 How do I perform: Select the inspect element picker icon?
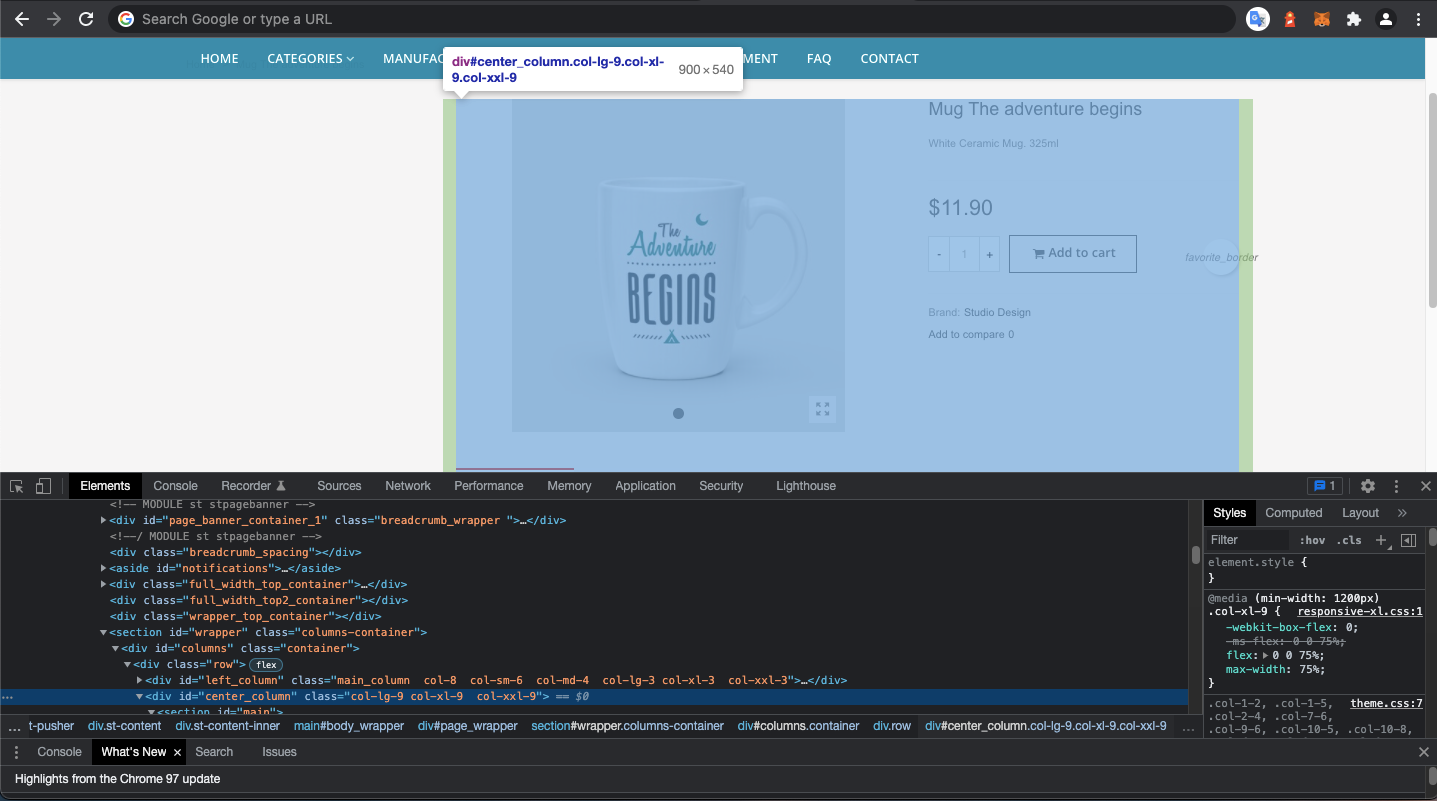pos(17,486)
